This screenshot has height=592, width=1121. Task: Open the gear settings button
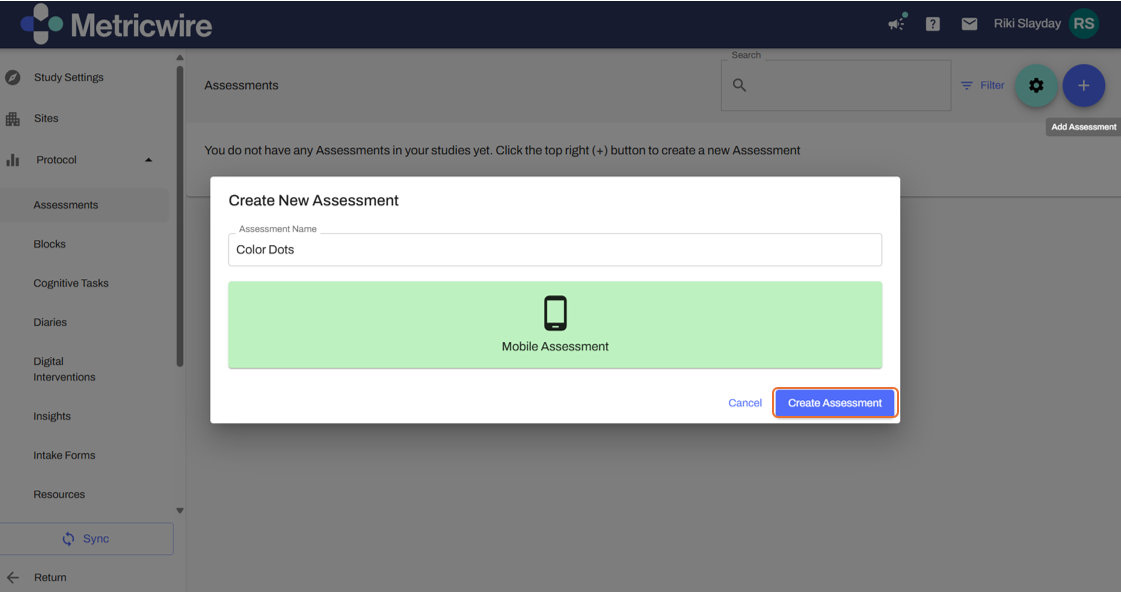pyautogui.click(x=1036, y=86)
